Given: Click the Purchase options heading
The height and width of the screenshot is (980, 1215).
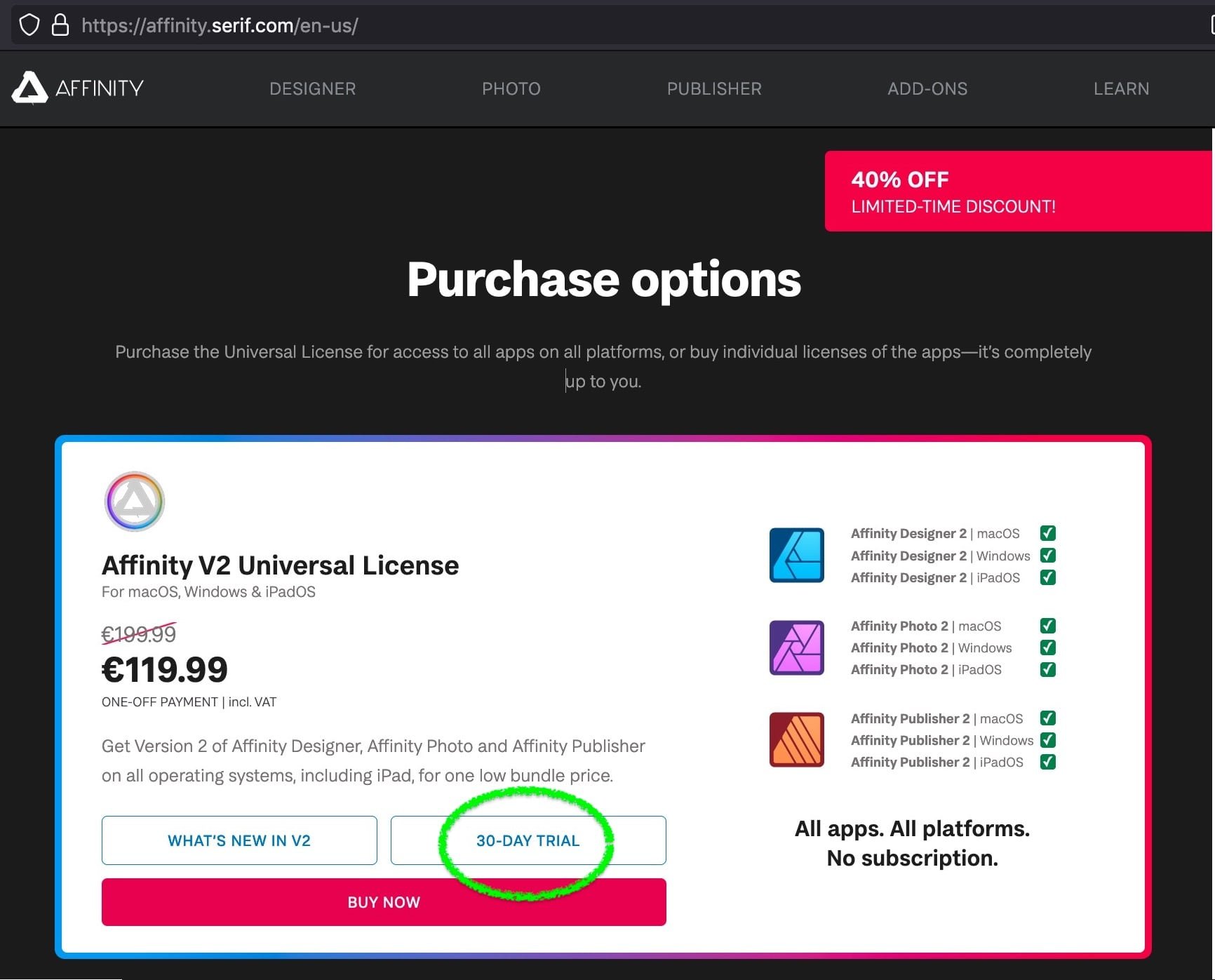Looking at the screenshot, I should coord(604,280).
